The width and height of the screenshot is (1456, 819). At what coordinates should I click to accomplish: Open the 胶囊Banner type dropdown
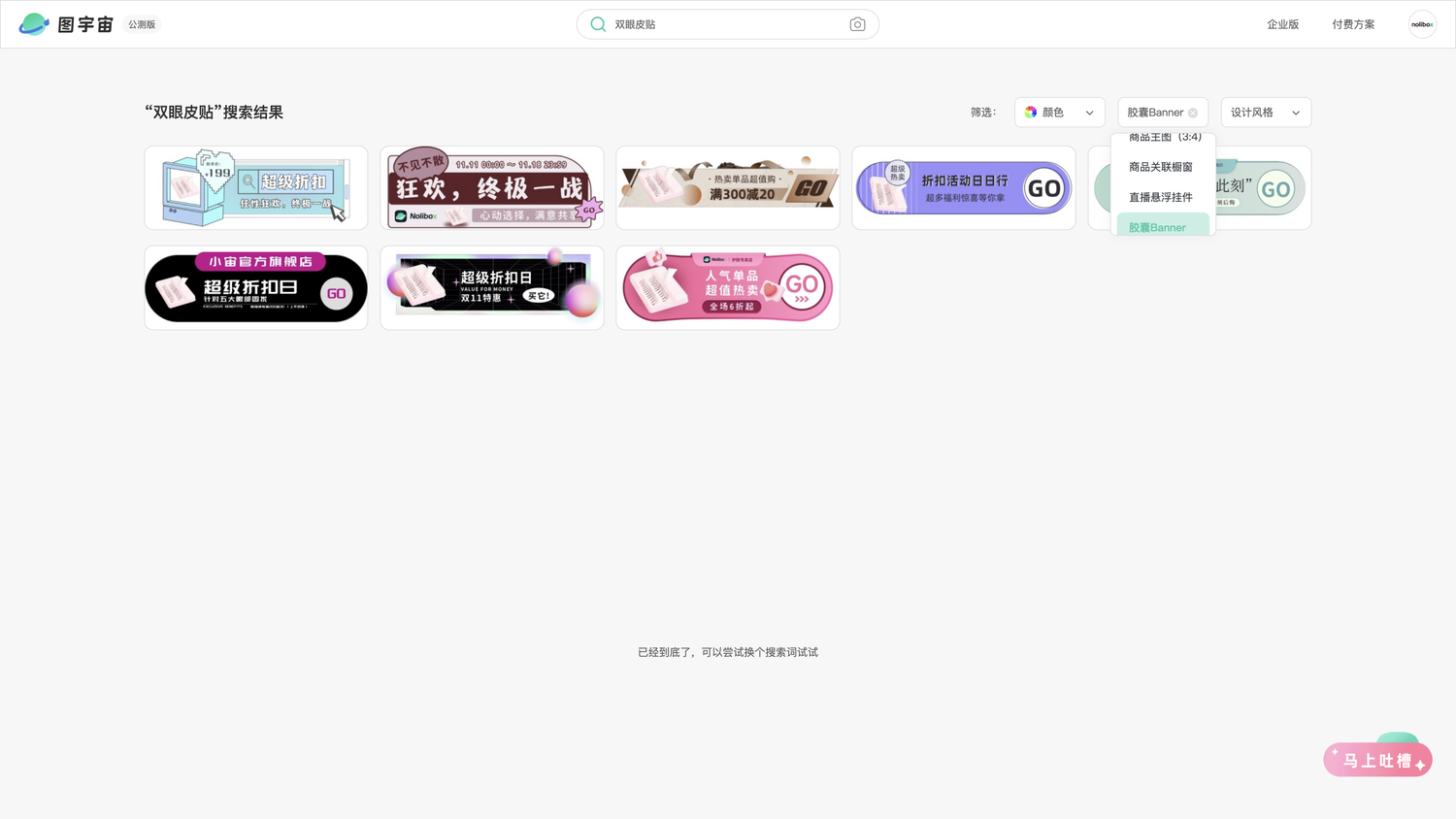(x=1163, y=113)
